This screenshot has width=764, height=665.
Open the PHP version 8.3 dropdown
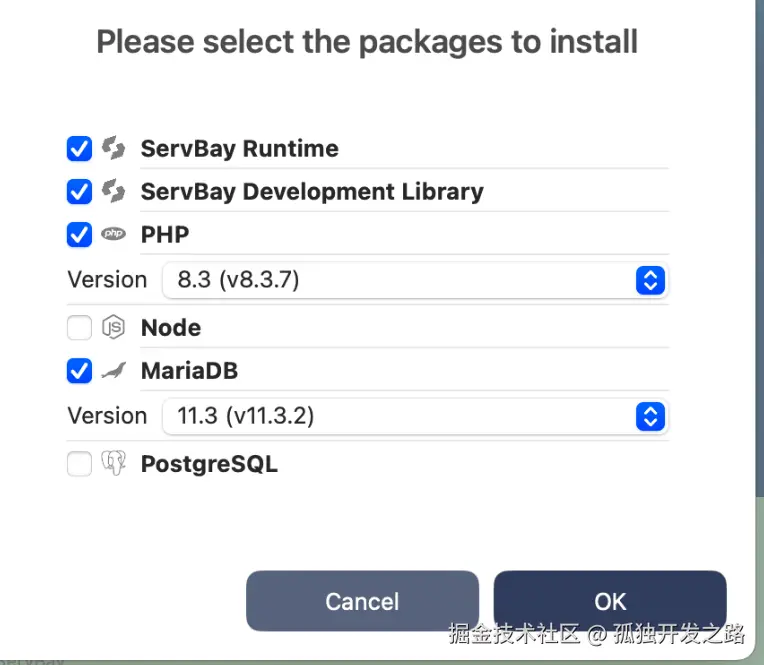400,280
